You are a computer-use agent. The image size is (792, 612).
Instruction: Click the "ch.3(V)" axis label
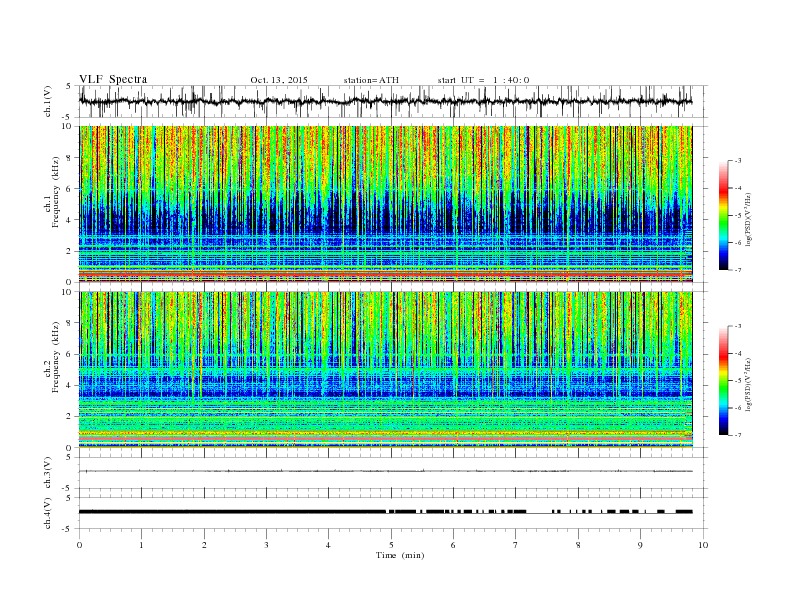pos(47,473)
